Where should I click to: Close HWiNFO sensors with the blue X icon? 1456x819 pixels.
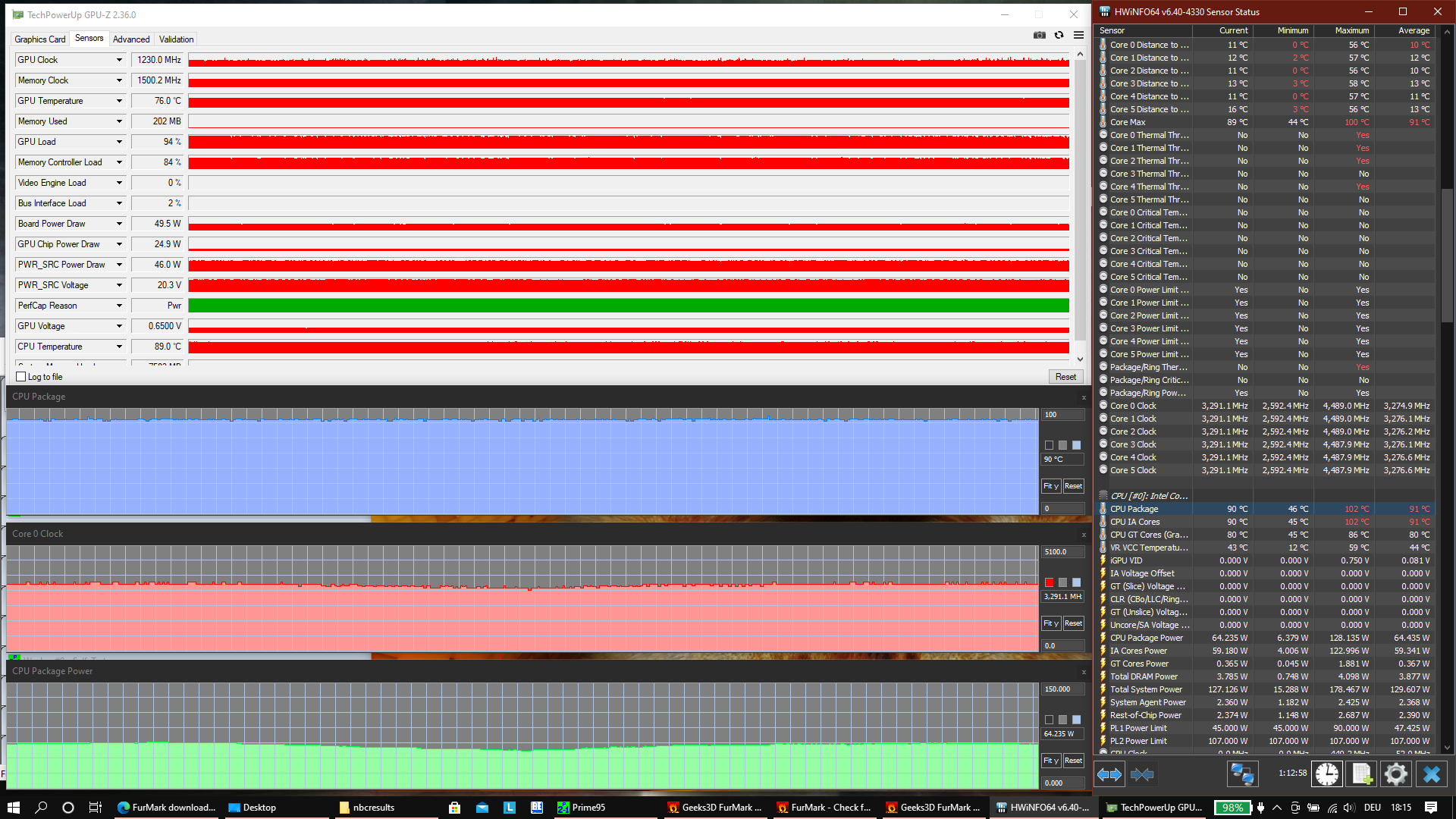[1431, 774]
